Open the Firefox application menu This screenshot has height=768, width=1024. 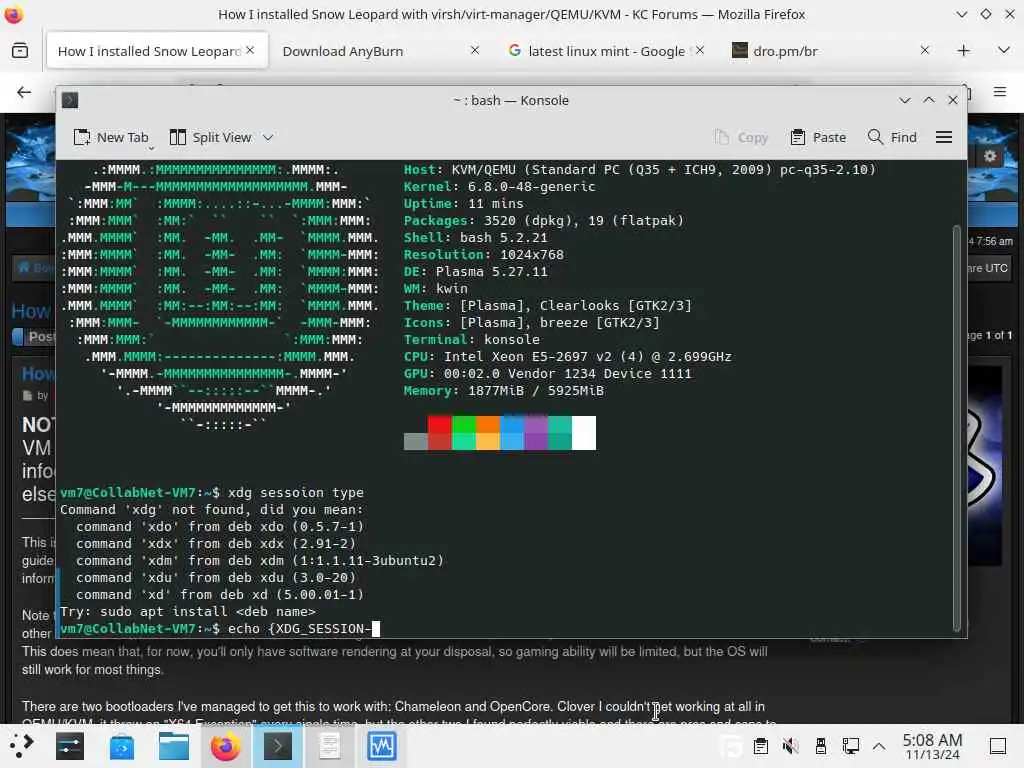pyautogui.click(x=999, y=92)
